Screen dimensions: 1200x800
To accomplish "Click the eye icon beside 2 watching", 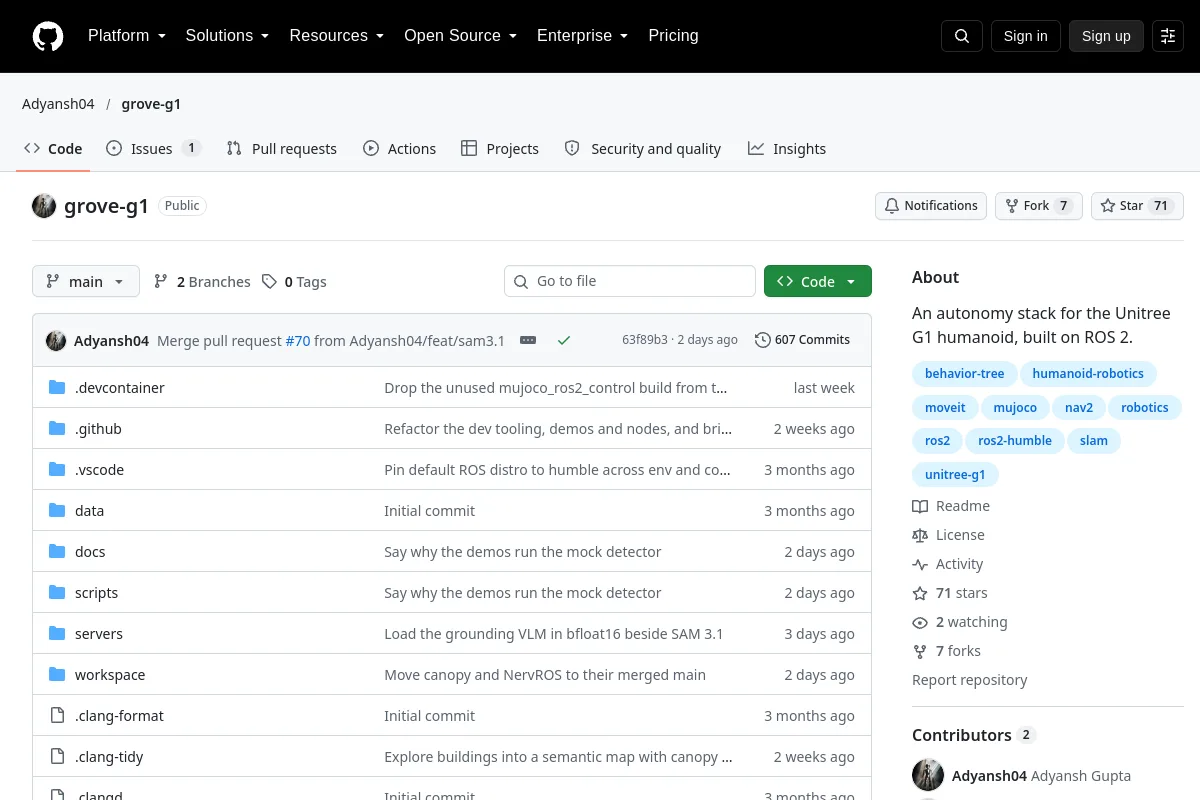I will [x=920, y=622].
